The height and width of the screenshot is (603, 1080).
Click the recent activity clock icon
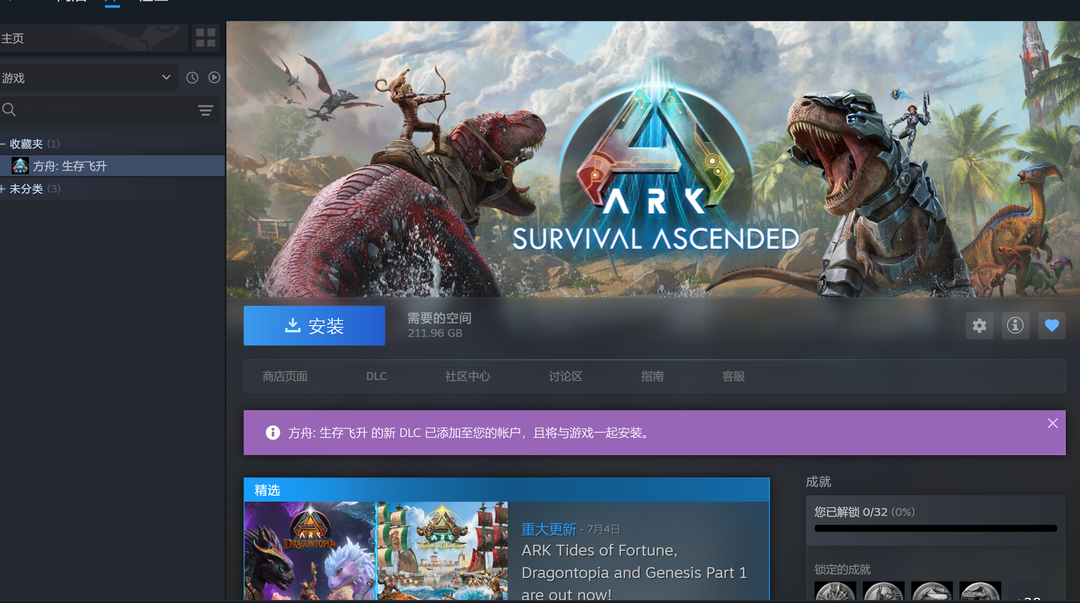[x=192, y=78]
